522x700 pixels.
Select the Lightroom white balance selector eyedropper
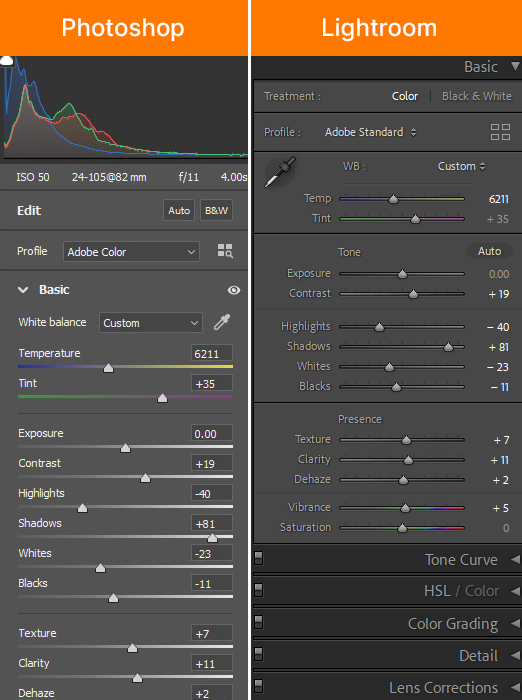[280, 172]
